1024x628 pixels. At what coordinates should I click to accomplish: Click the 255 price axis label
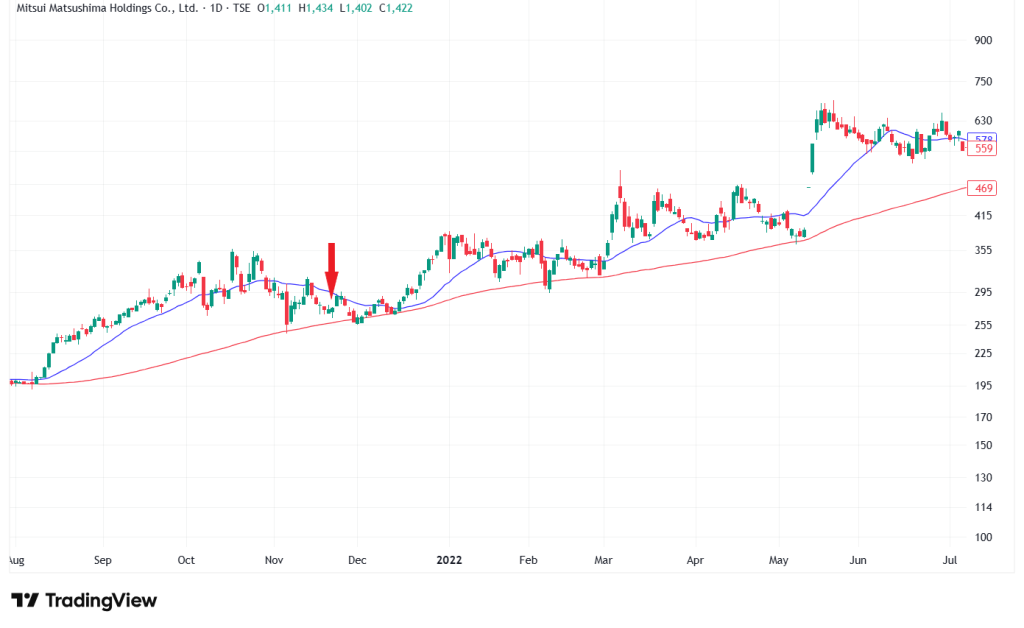pyautogui.click(x=983, y=325)
